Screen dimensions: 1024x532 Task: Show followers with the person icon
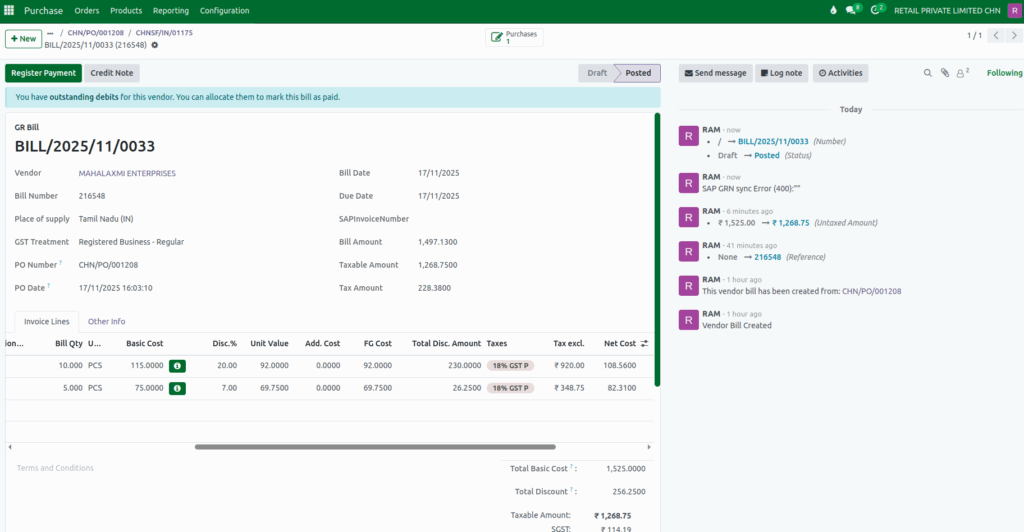(x=962, y=73)
